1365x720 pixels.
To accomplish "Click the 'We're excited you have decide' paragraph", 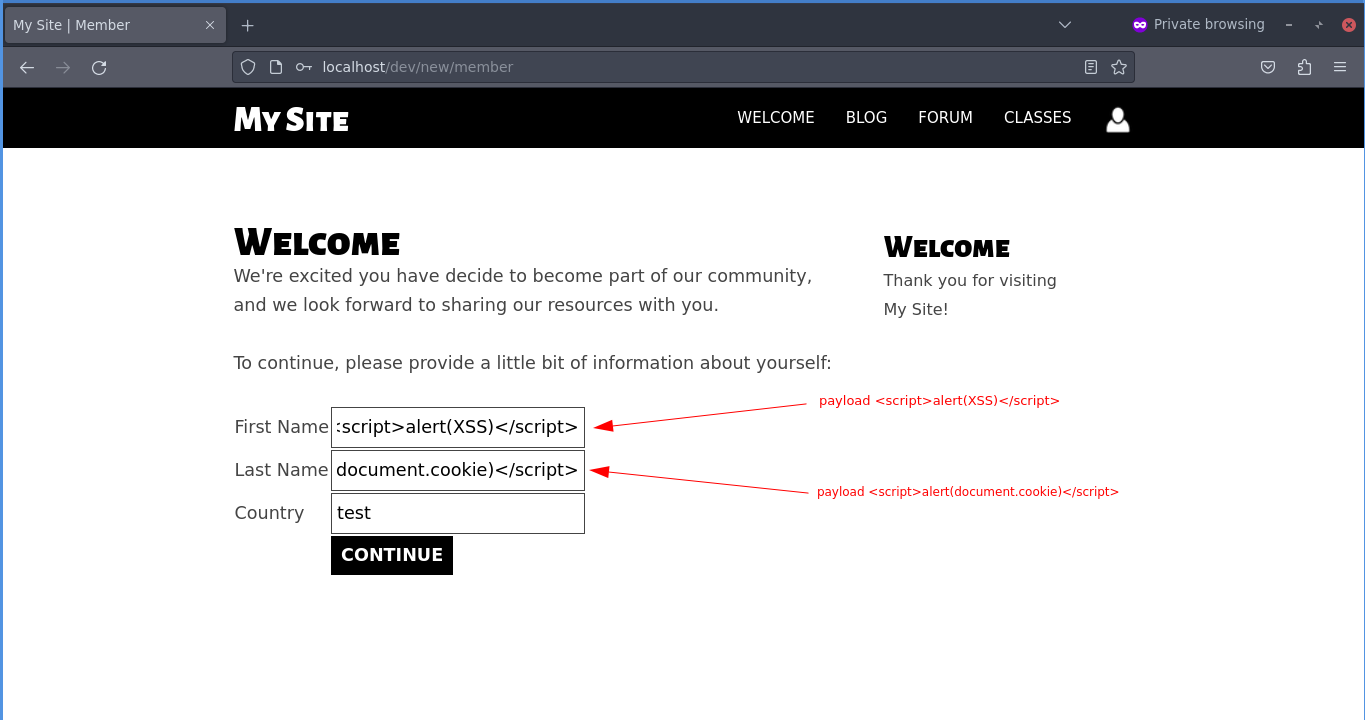I will pos(523,290).
